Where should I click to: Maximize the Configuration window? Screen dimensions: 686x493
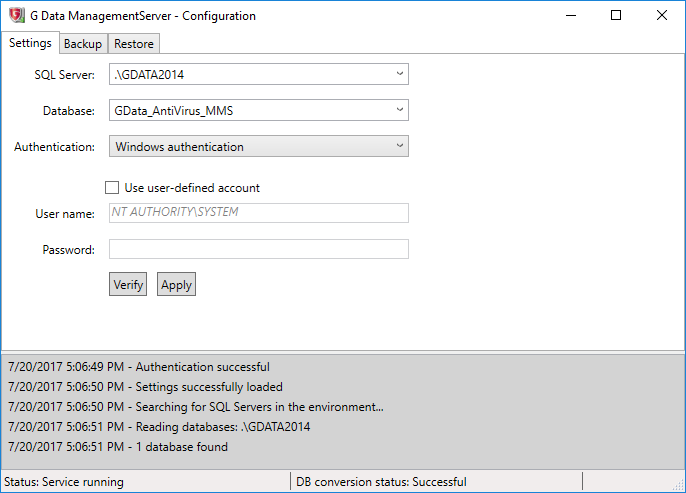(x=616, y=15)
